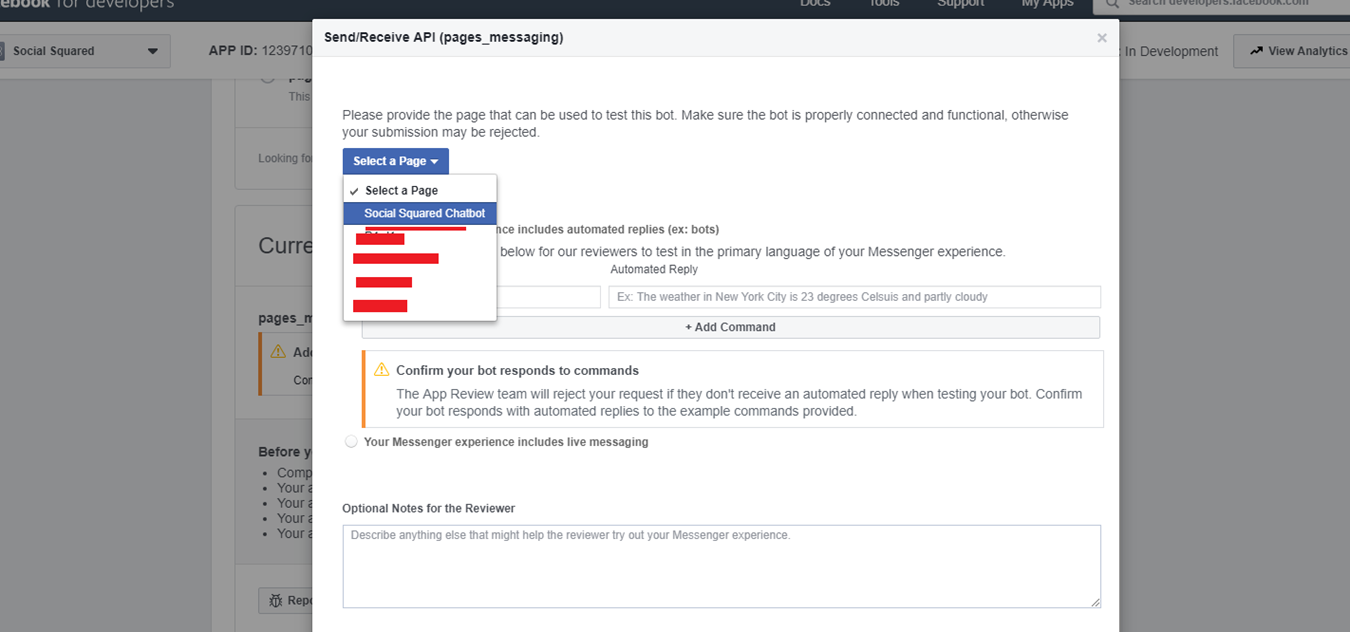Image resolution: width=1350 pixels, height=632 pixels.
Task: Expand the Social Squared app selector
Action: coord(85,51)
